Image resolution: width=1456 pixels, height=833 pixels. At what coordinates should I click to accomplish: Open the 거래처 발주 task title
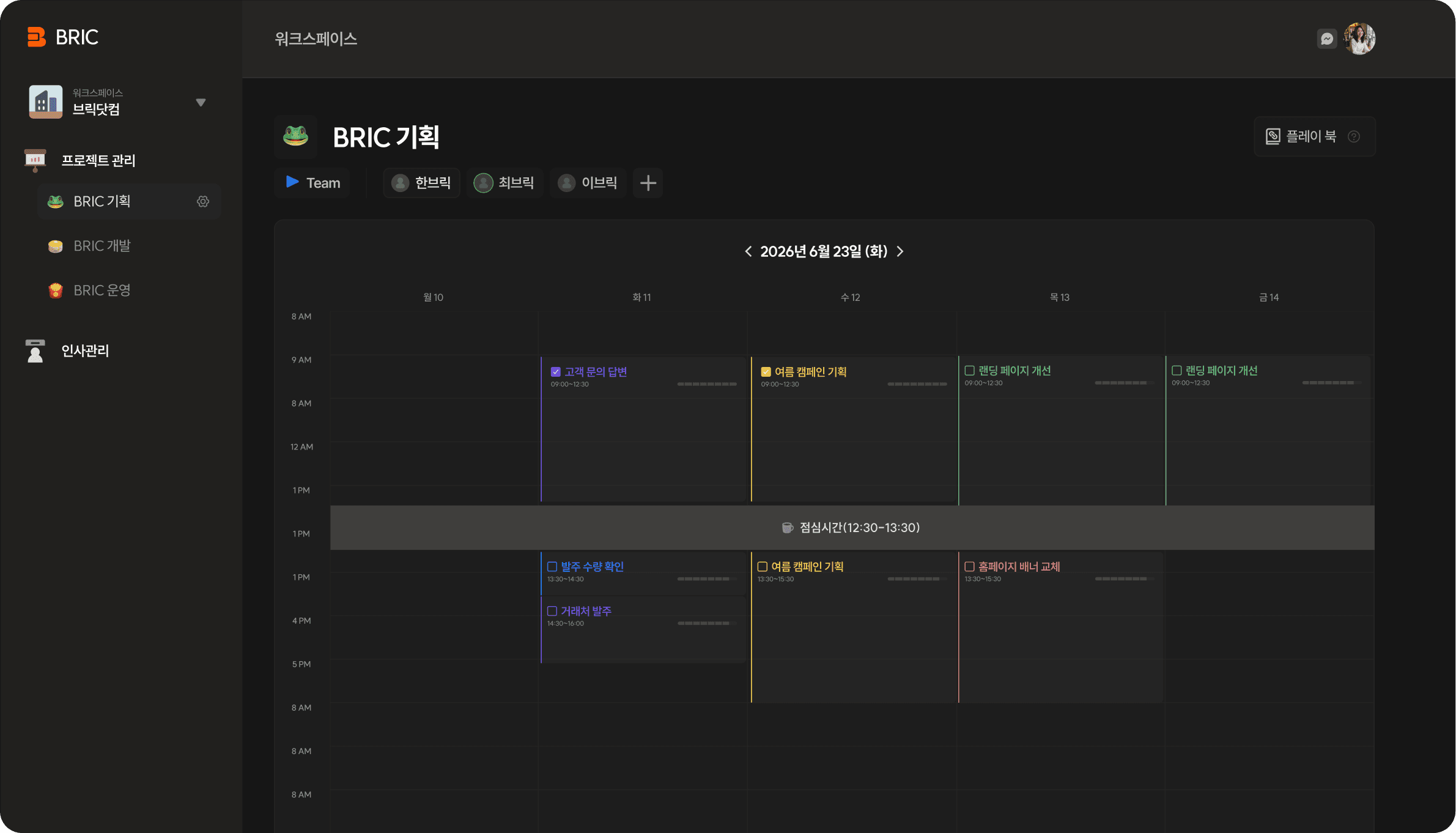[586, 611]
